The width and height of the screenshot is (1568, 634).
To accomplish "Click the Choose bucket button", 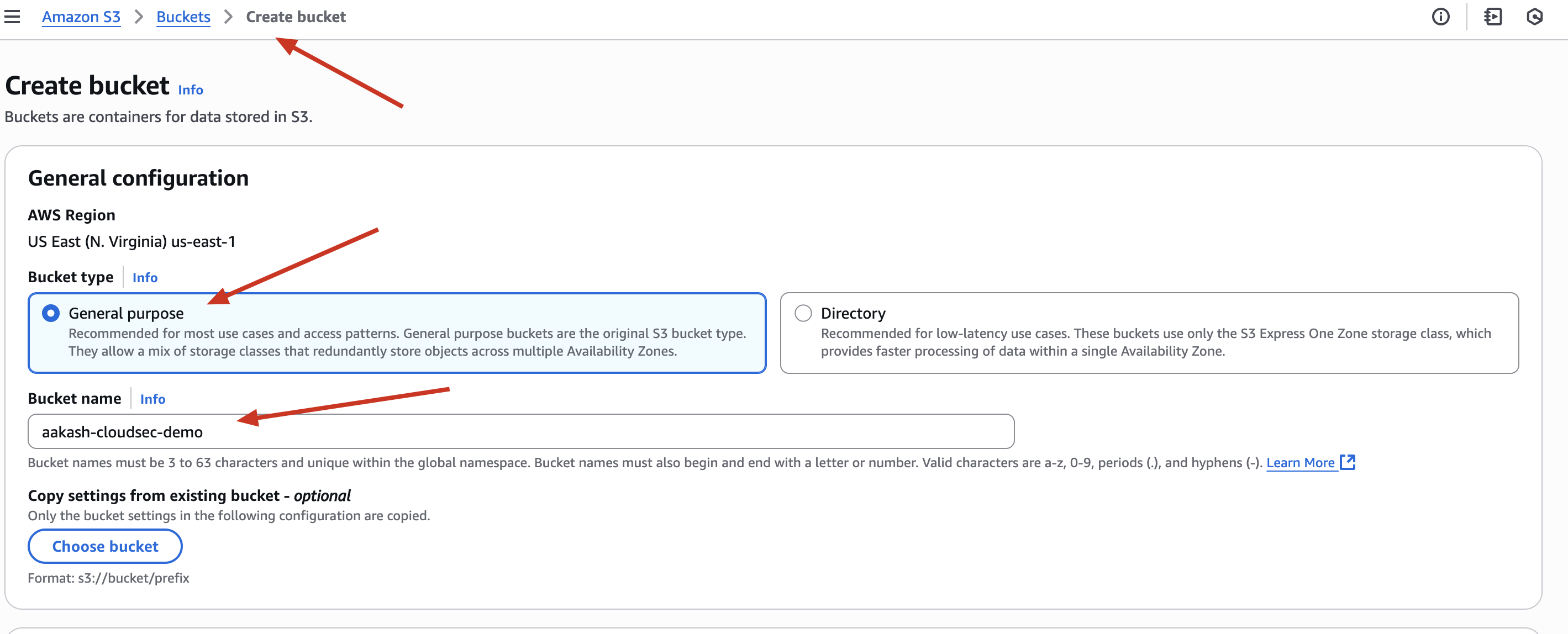I will 106,546.
